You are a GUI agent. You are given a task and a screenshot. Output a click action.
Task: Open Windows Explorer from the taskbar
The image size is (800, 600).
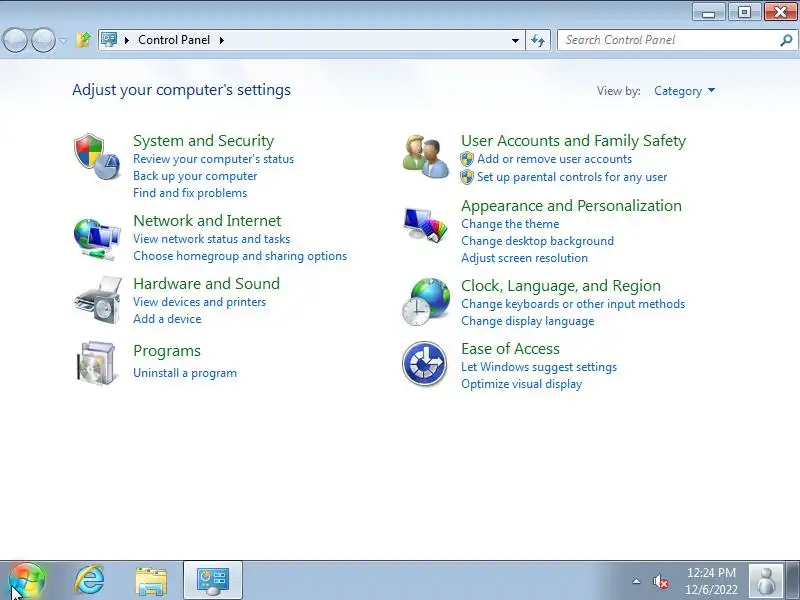point(151,581)
